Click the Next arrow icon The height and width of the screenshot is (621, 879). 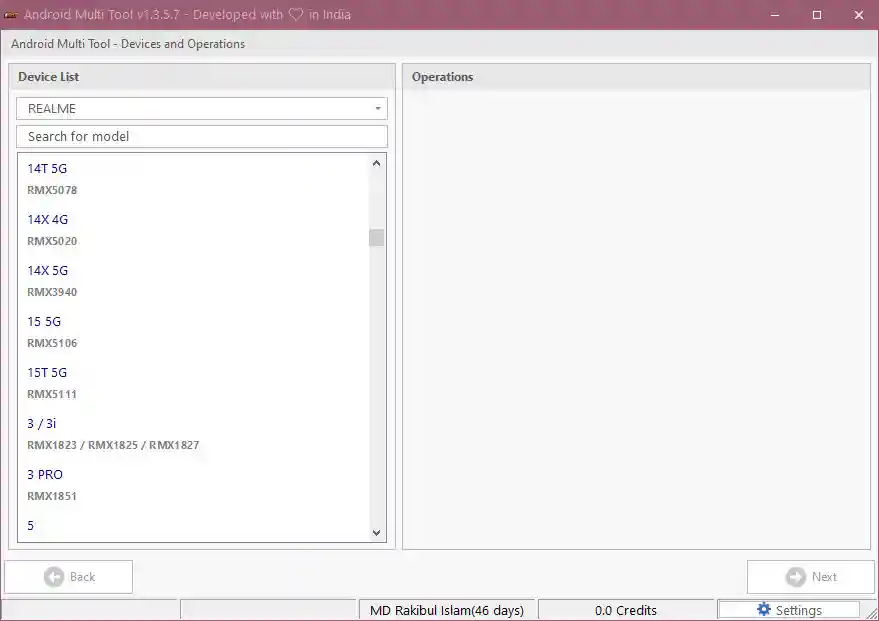point(795,577)
